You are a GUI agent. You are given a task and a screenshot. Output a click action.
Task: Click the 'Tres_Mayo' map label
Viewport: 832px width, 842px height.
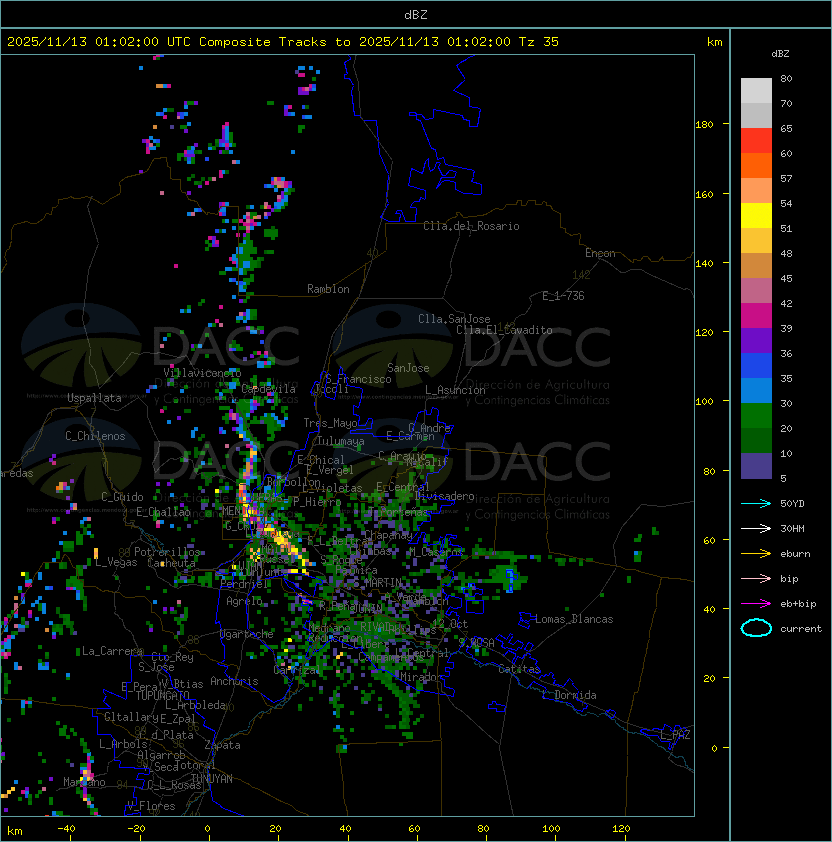(330, 423)
